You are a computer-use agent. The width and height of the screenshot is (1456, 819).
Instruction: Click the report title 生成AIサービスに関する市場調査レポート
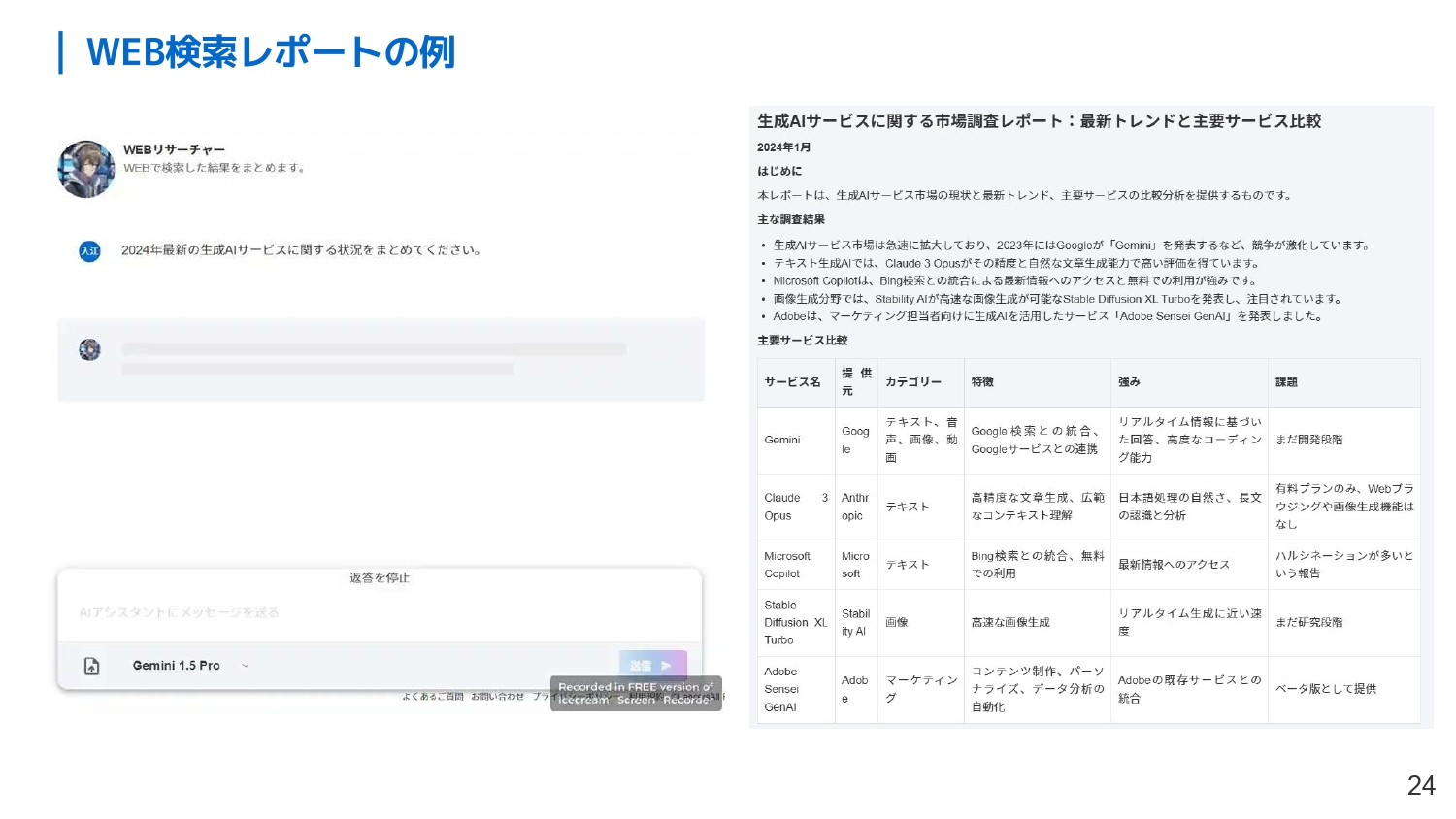(1039, 121)
